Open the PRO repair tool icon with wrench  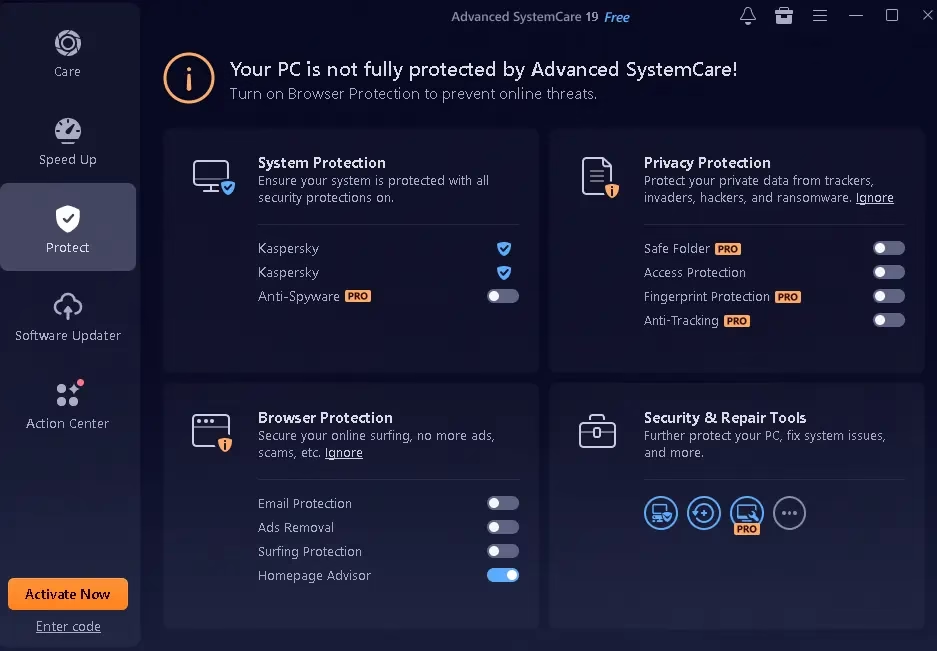click(x=746, y=514)
